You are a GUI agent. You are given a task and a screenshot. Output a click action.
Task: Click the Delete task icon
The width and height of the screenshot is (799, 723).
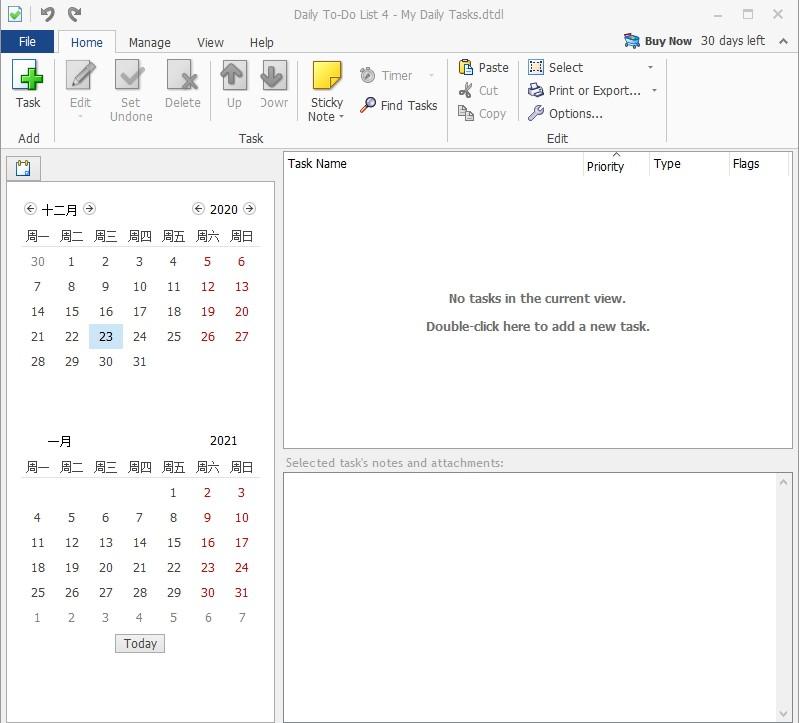coord(182,75)
